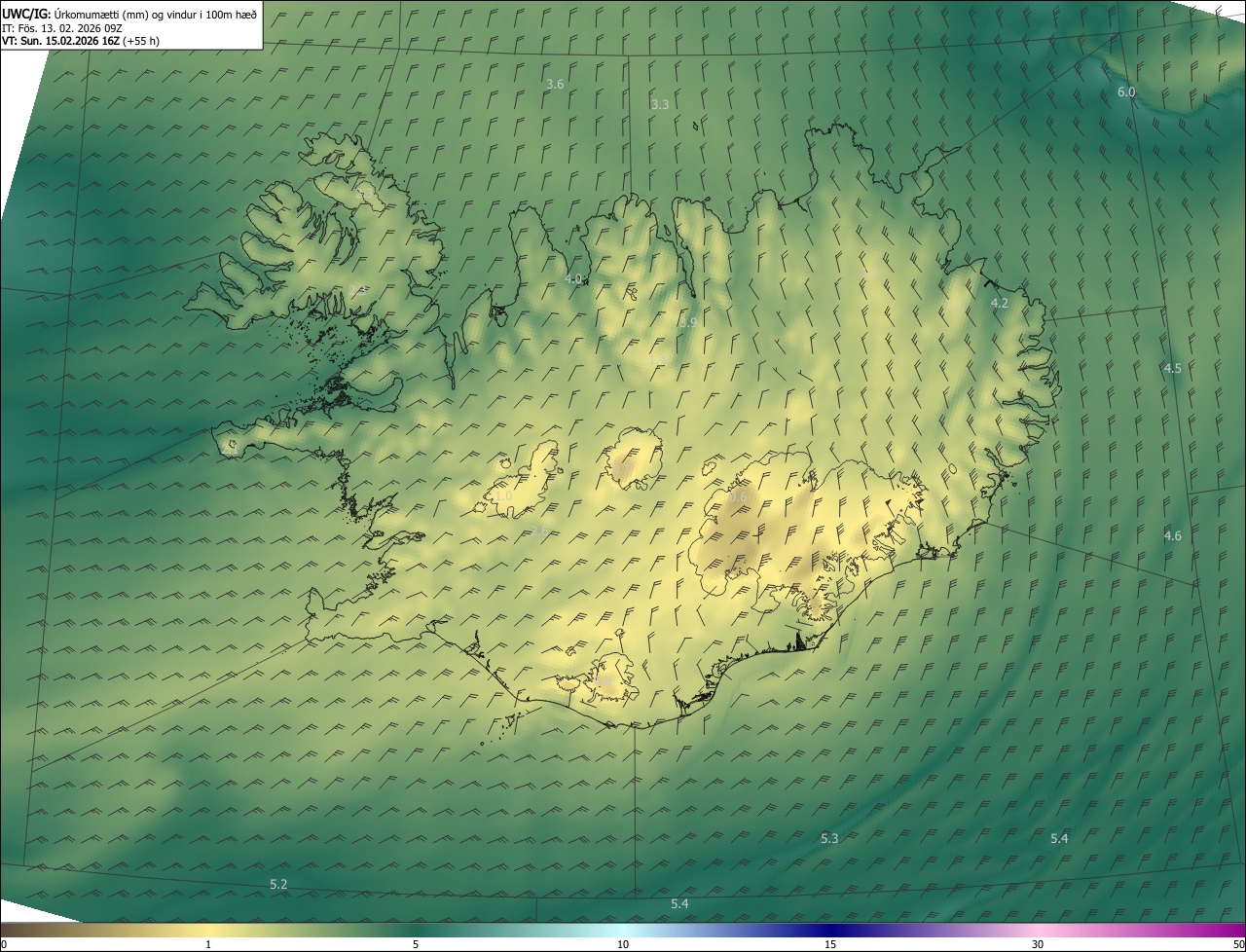Image resolution: width=1246 pixels, height=952 pixels.
Task: Click the 4.0 value label
Action: pyautogui.click(x=573, y=279)
